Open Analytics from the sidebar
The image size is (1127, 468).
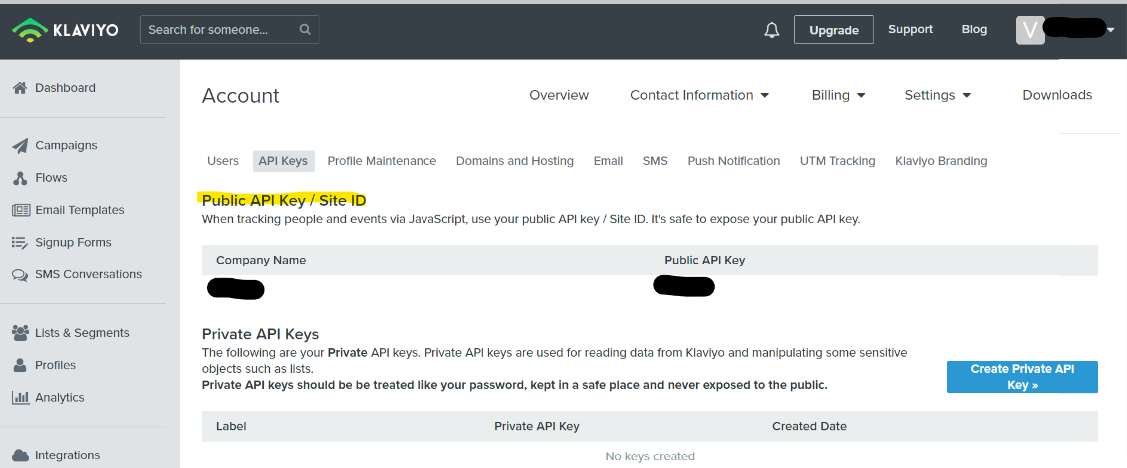click(60, 398)
